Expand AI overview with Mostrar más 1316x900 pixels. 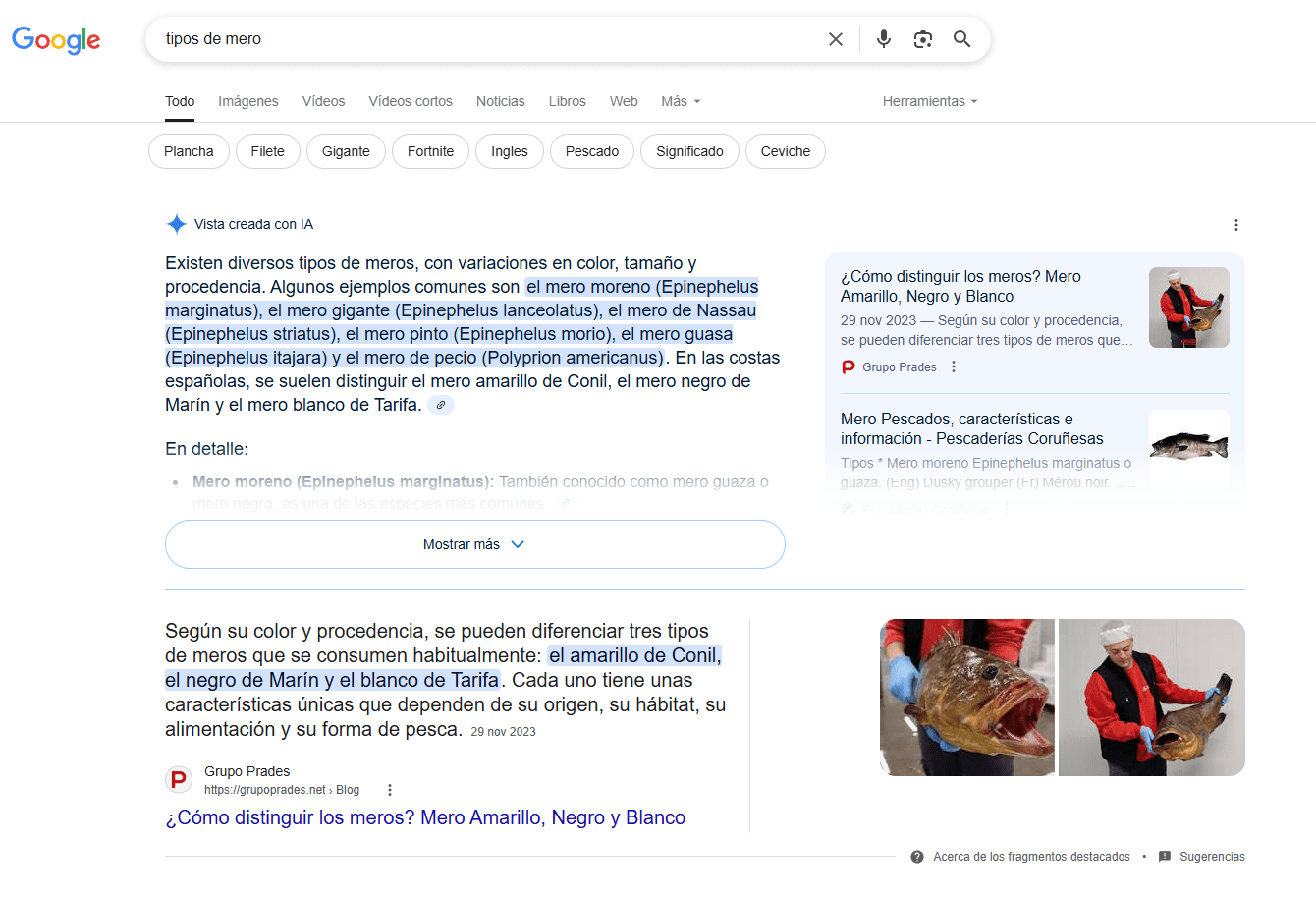point(475,544)
